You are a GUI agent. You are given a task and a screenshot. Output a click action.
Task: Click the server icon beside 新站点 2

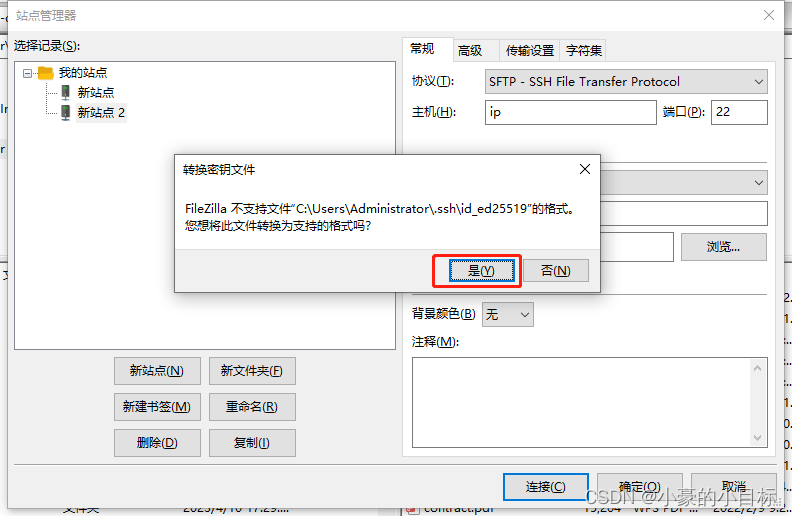pyautogui.click(x=66, y=112)
